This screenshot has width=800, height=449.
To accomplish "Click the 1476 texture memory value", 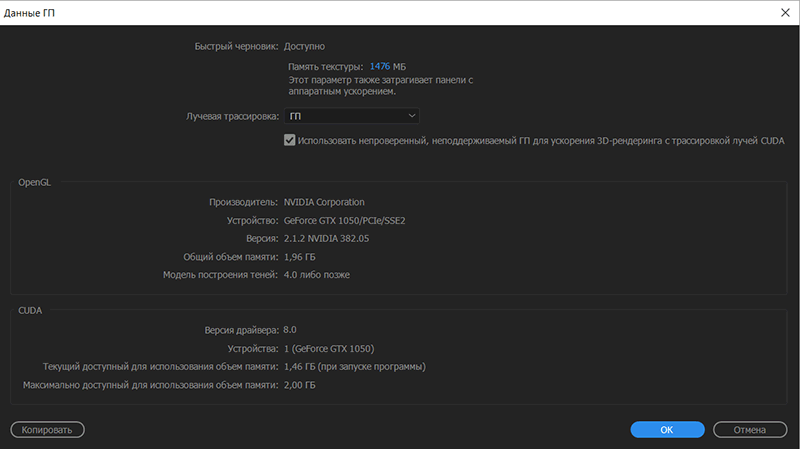I will click(380, 66).
